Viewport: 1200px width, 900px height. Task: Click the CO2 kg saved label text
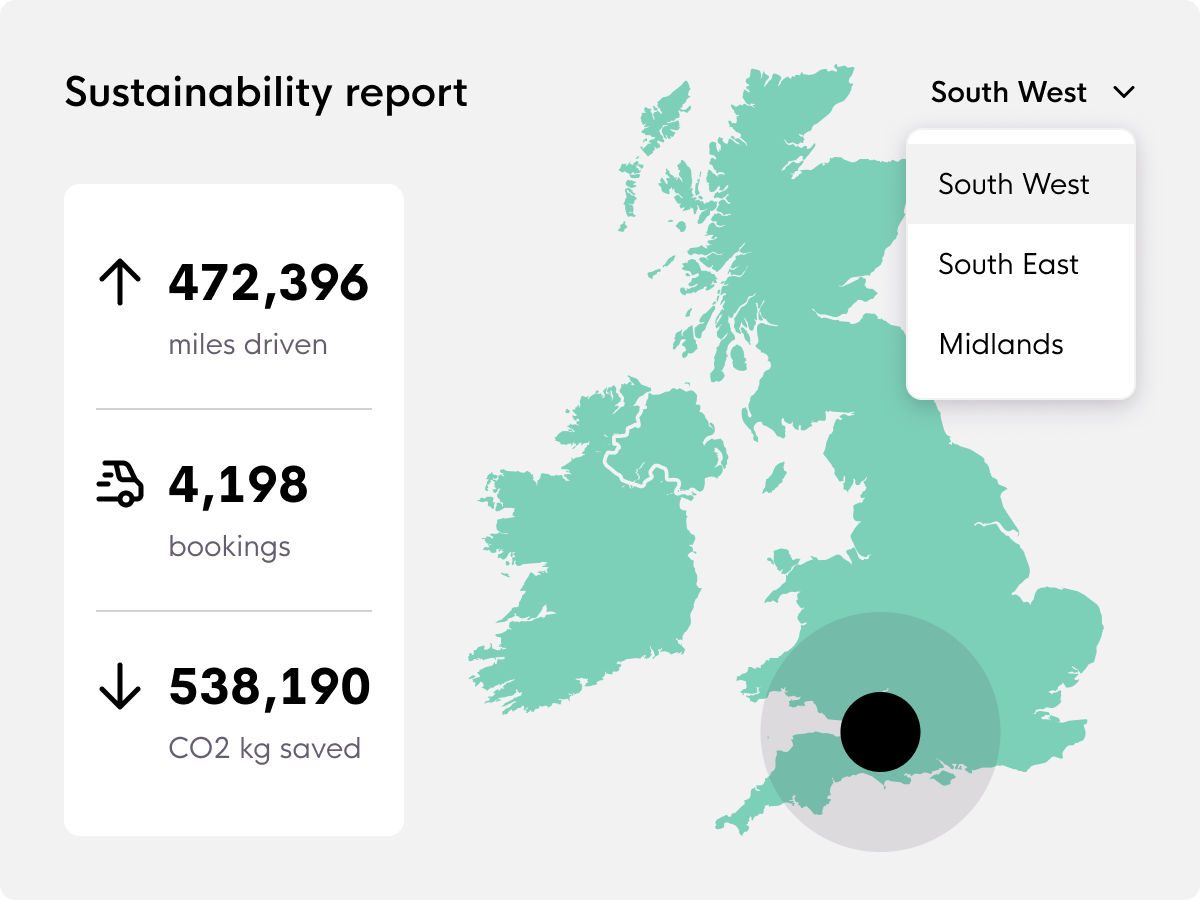click(x=264, y=749)
